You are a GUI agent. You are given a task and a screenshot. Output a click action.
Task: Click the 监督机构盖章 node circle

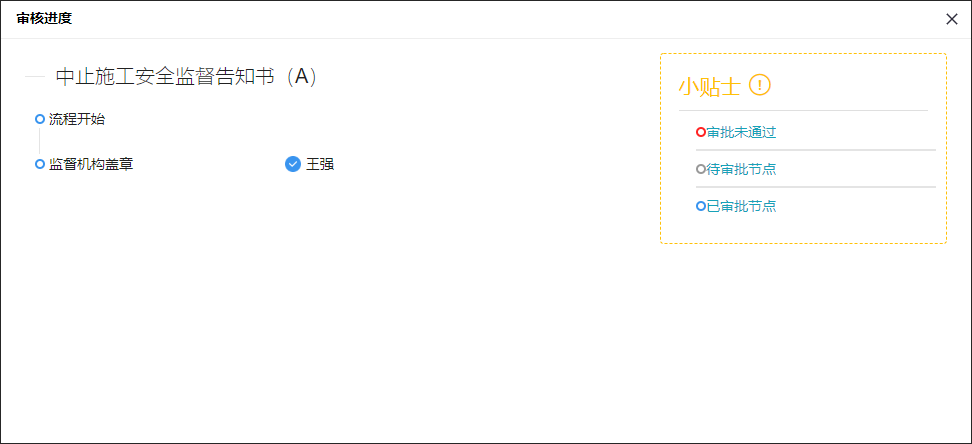pos(40,164)
